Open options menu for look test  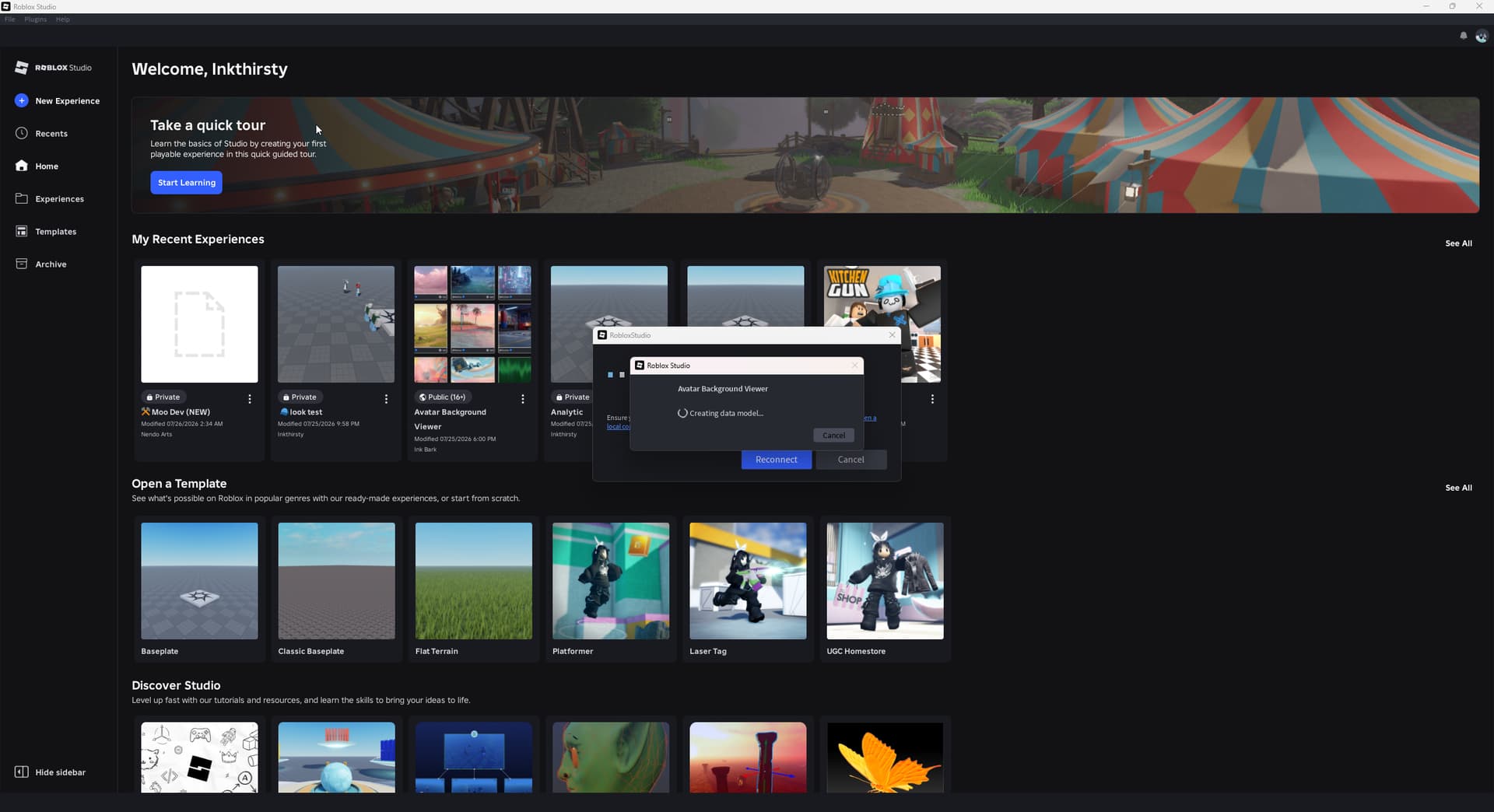[x=386, y=399]
